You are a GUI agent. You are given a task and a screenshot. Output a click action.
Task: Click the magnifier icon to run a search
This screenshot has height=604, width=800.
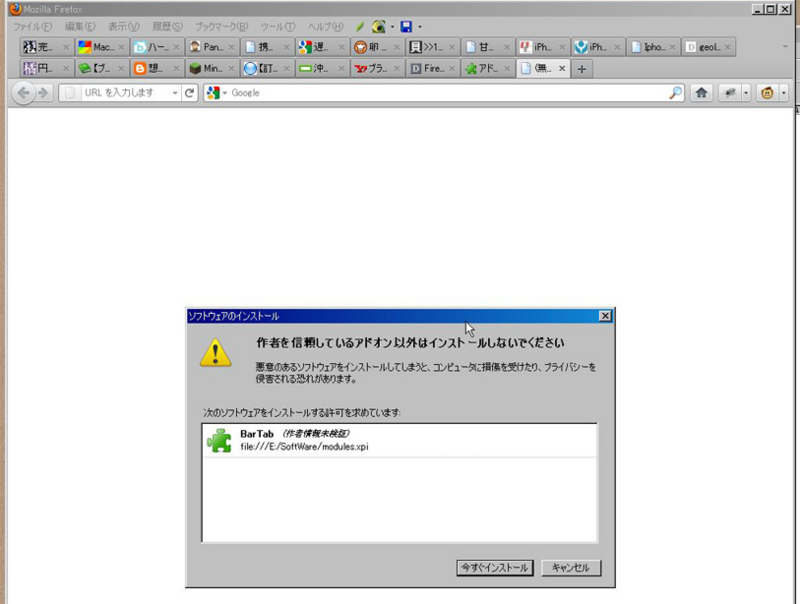pos(674,93)
